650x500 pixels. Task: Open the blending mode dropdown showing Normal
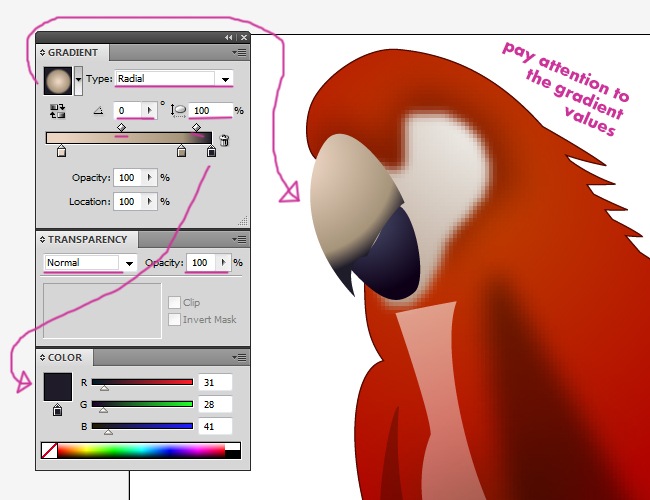coord(90,263)
